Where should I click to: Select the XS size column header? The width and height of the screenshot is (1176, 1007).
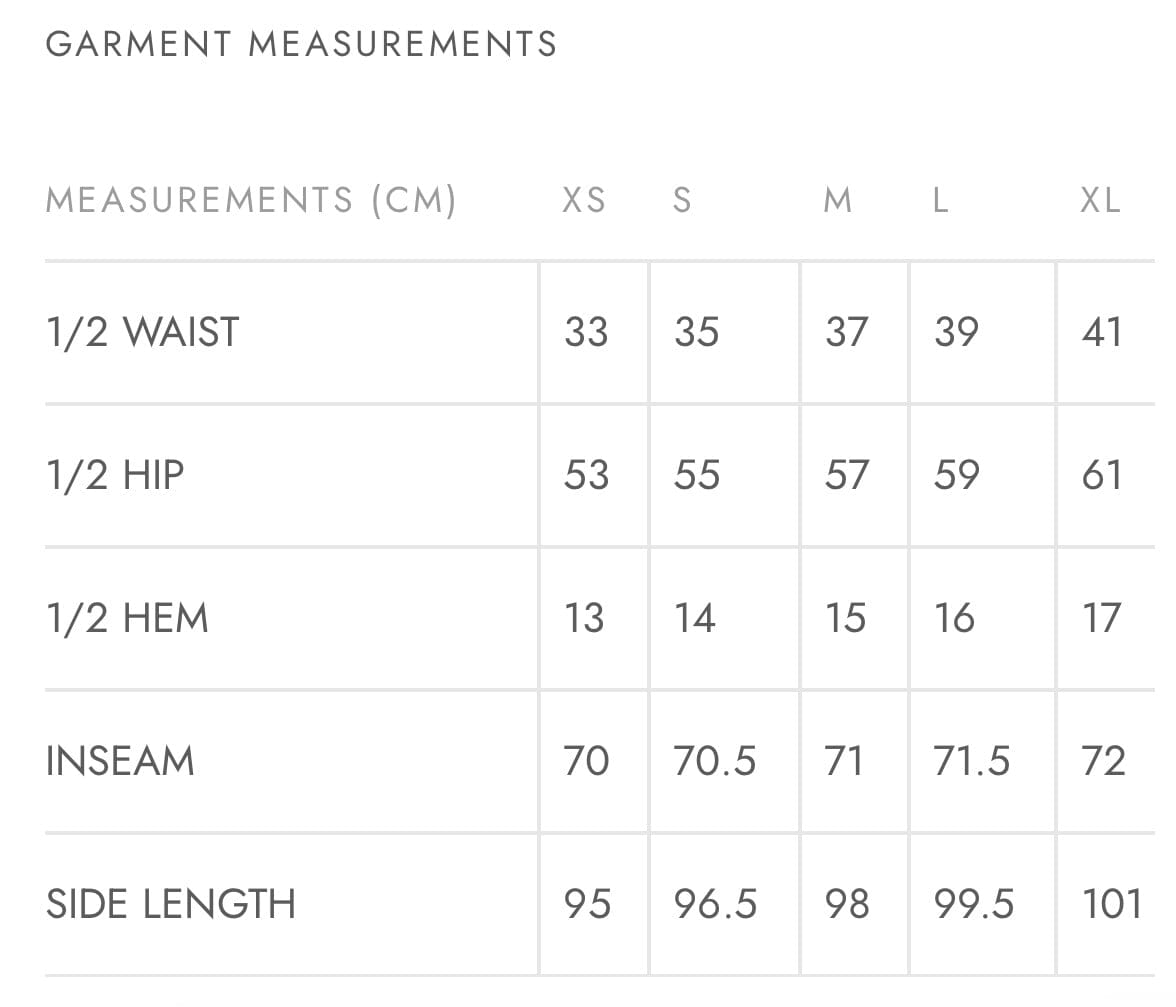tap(584, 200)
